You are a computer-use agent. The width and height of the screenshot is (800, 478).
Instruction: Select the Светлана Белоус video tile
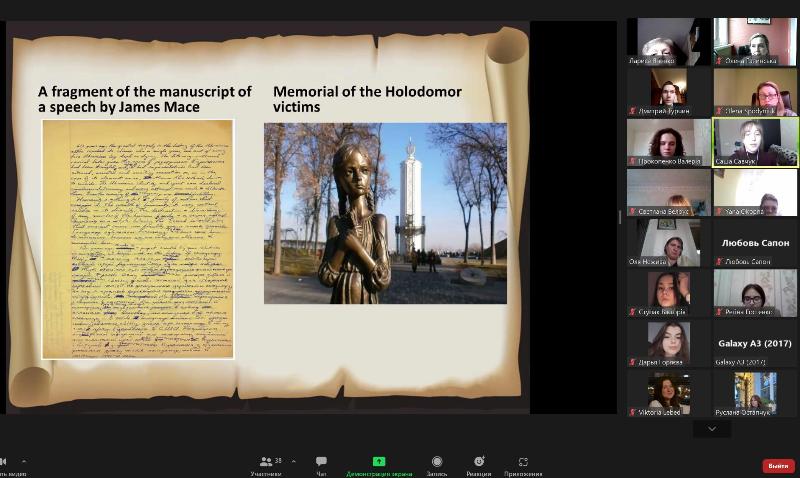[x=668, y=192]
